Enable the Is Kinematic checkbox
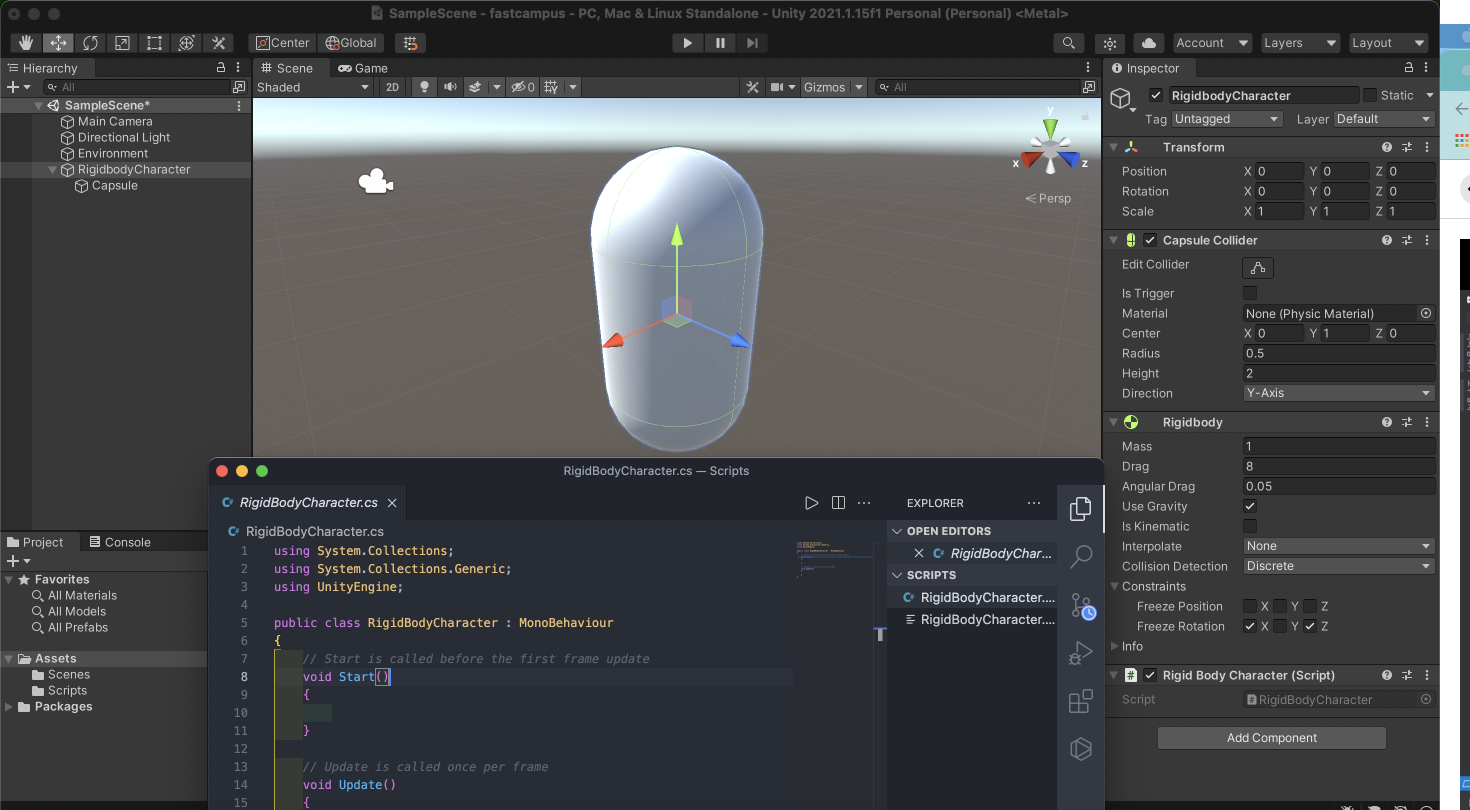 click(x=1250, y=526)
